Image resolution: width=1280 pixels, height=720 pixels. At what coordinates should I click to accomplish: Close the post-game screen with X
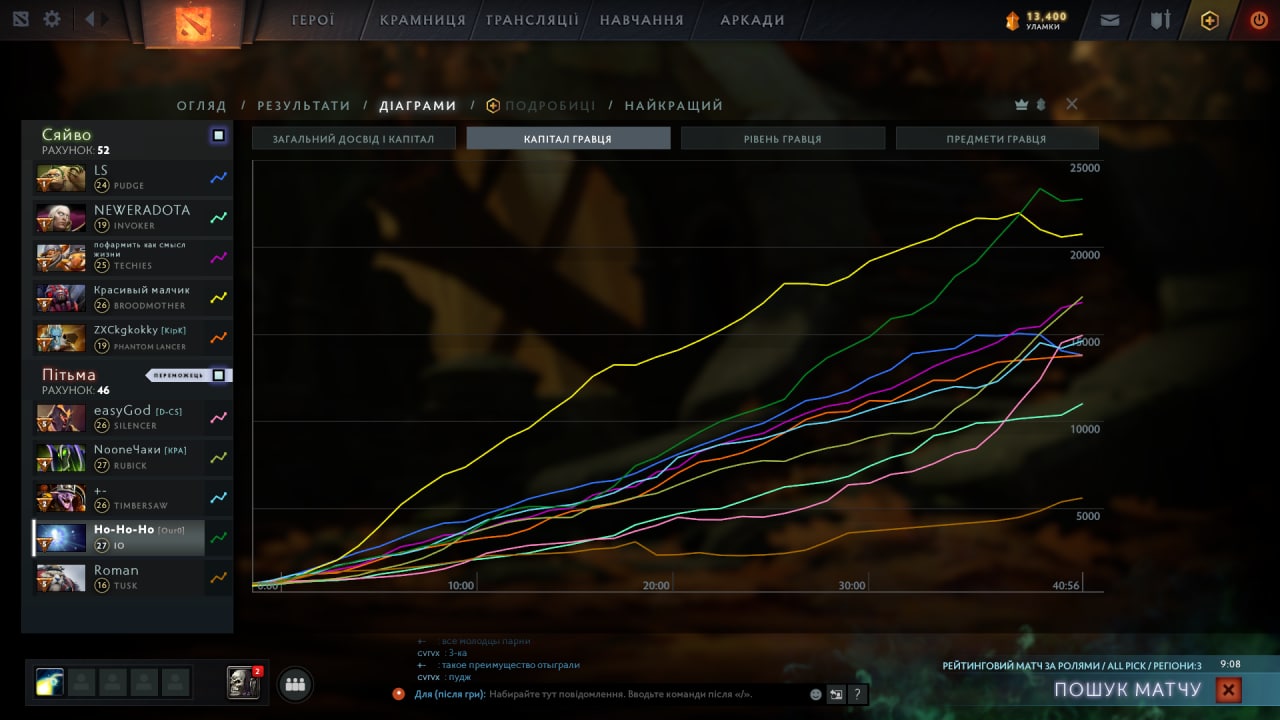1072,104
